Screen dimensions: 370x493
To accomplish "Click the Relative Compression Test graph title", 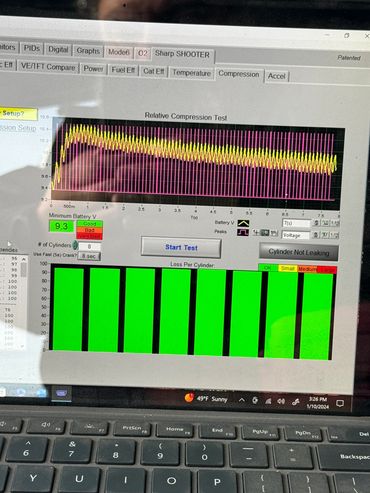I will [186, 117].
